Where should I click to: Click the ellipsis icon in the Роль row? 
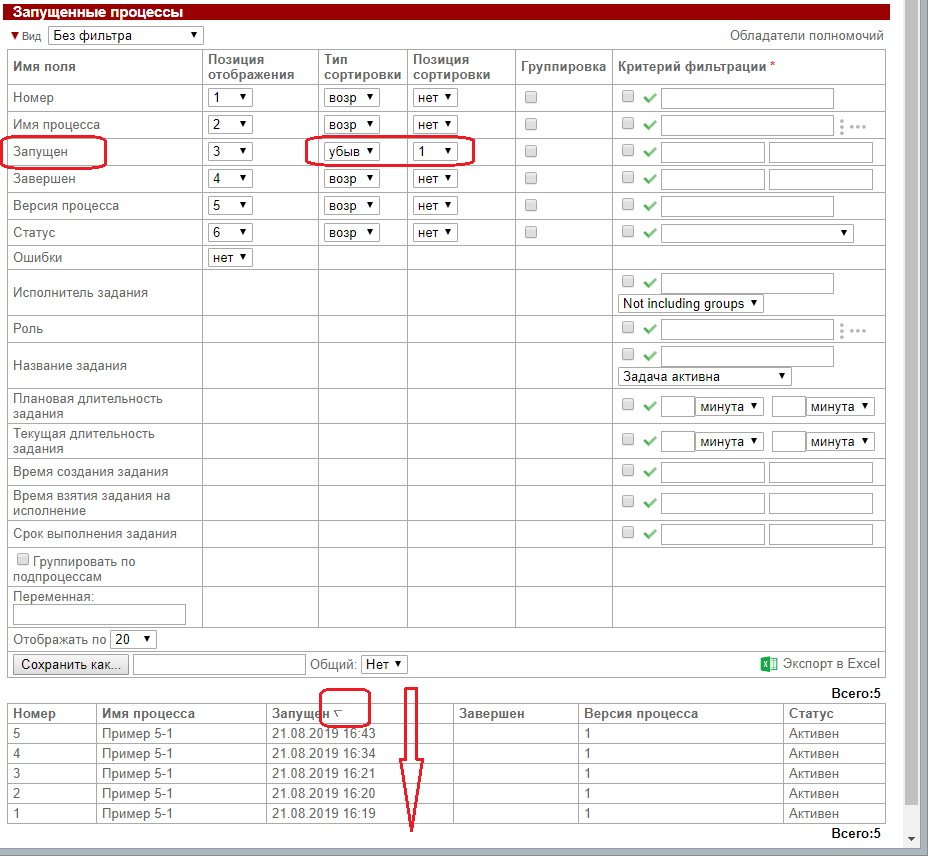pos(852,330)
